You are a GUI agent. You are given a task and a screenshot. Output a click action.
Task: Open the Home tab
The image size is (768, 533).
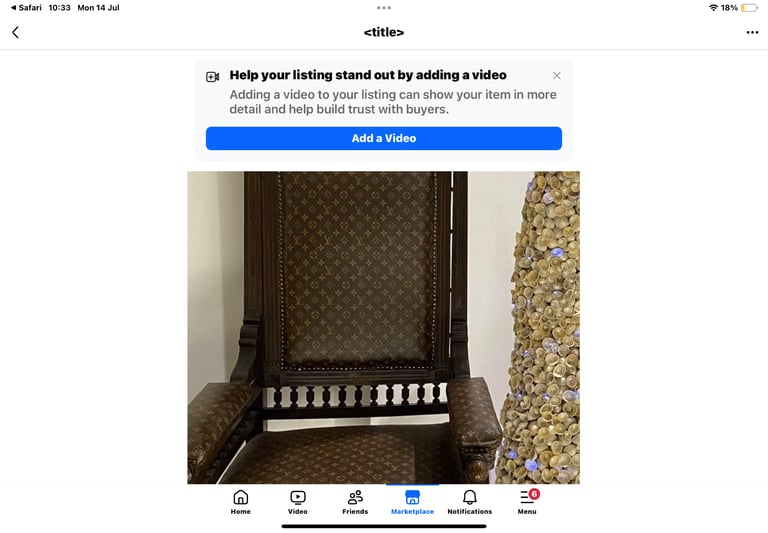[240, 502]
